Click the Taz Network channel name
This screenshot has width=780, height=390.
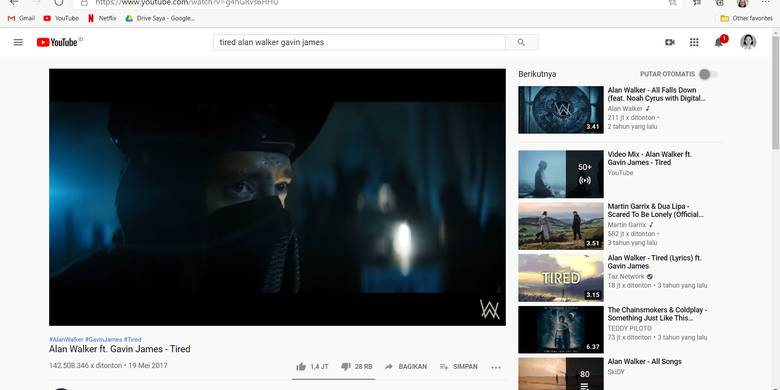pyautogui.click(x=626, y=277)
